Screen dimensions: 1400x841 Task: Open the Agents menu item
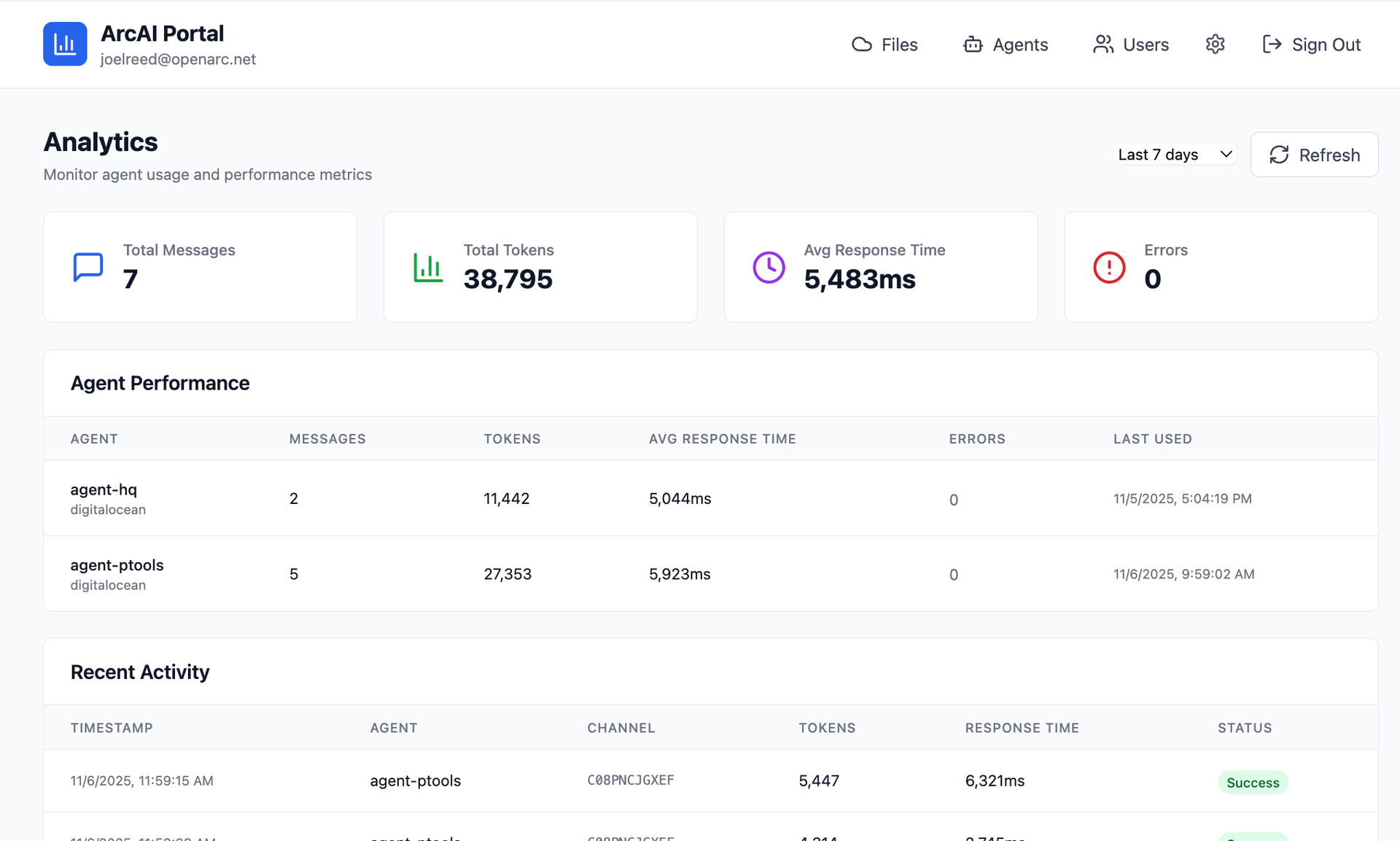[x=1006, y=44]
